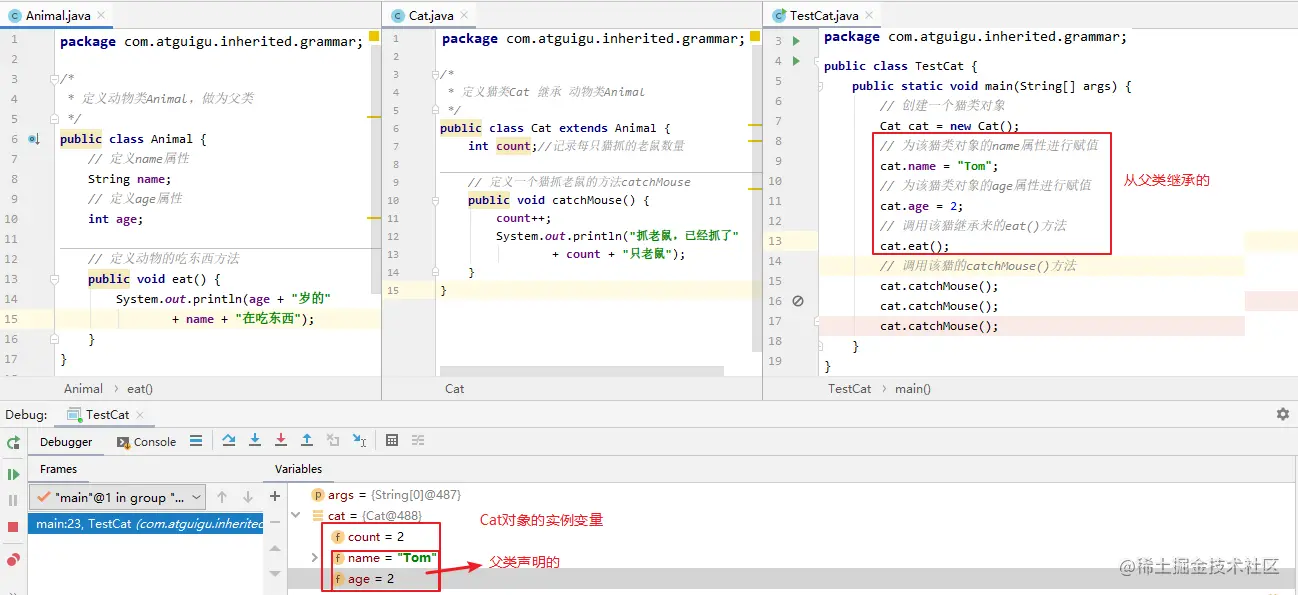Click the Step Over icon in debug toolbar
This screenshot has height=595, width=1298.
(228, 440)
